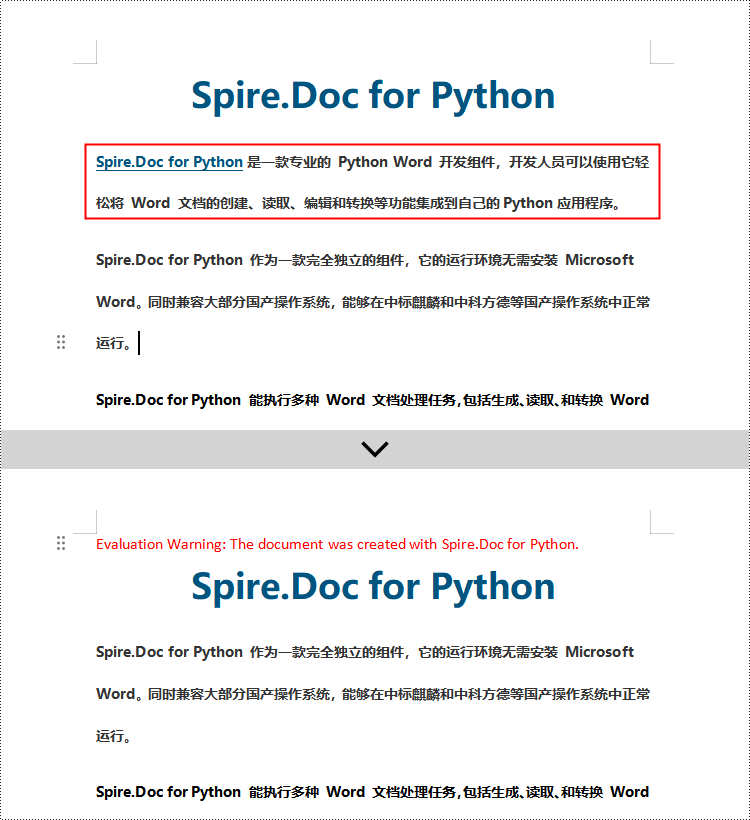Click the bottom document's Spire.Doc for Python title
750x820 pixels.
(x=373, y=587)
